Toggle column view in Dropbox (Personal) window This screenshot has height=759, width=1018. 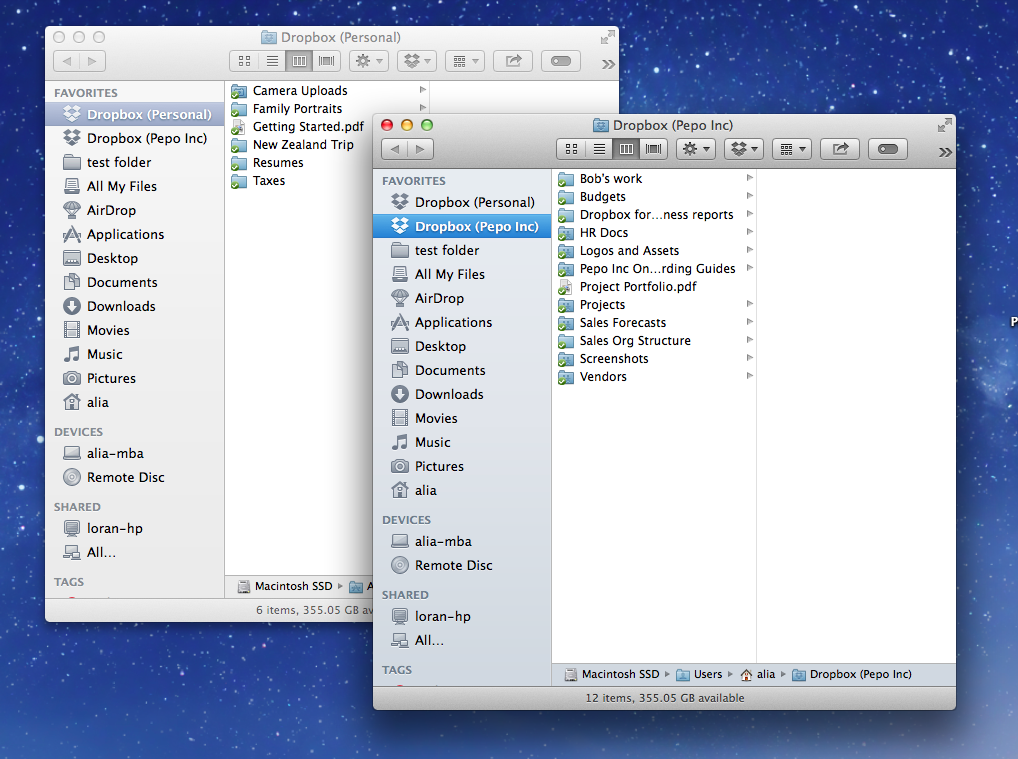click(x=299, y=61)
